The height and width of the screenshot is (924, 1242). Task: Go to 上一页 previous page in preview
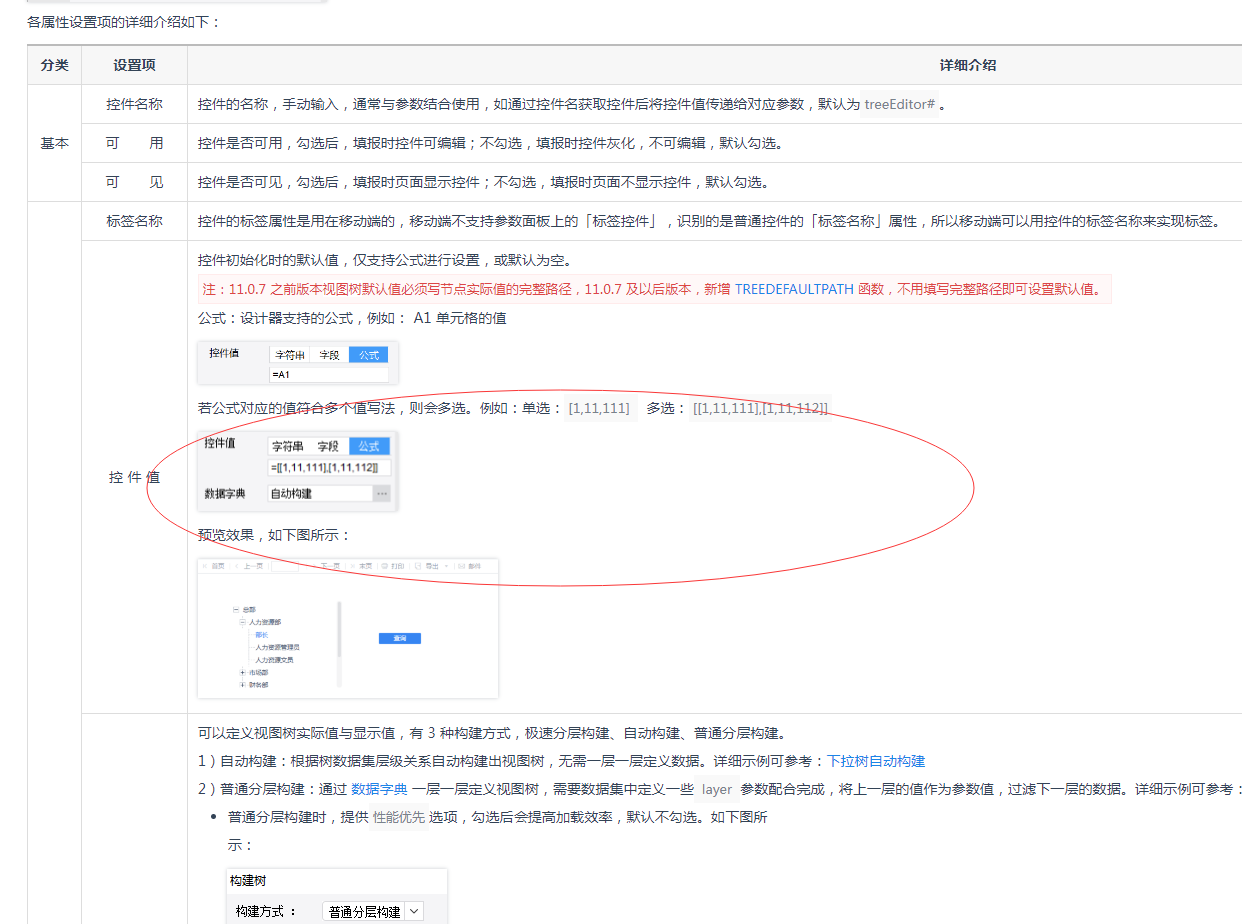click(253, 566)
